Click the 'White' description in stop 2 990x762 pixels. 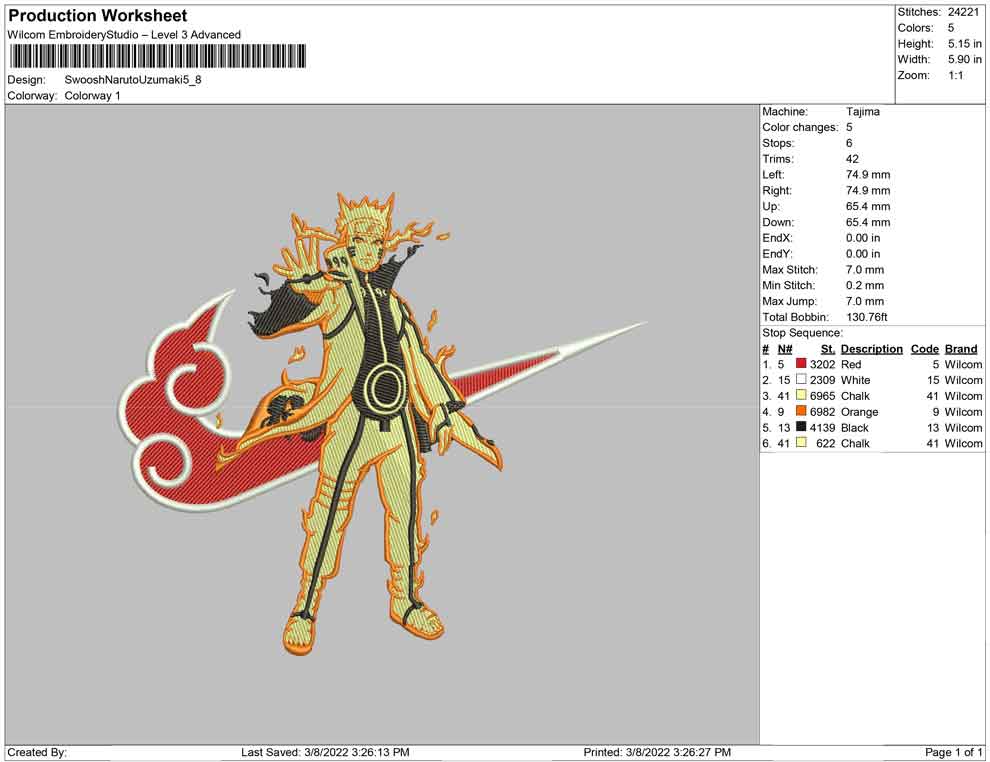pos(855,380)
